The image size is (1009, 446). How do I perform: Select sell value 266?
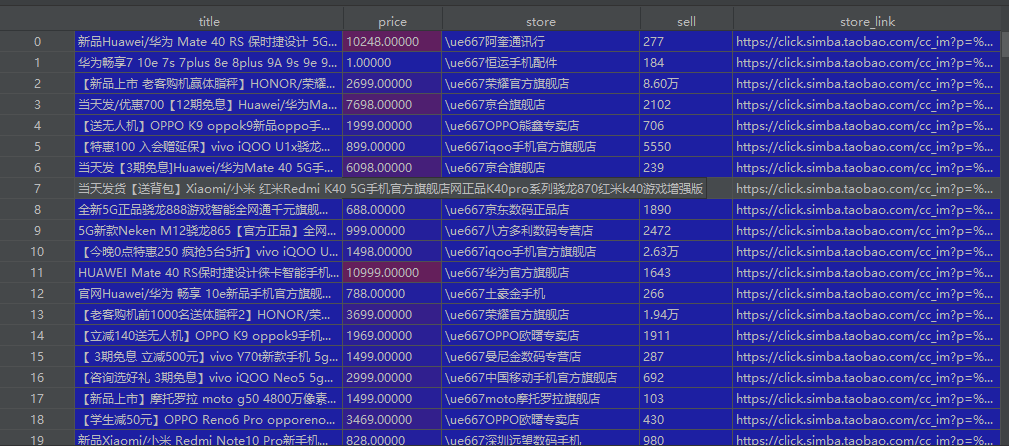coord(687,294)
